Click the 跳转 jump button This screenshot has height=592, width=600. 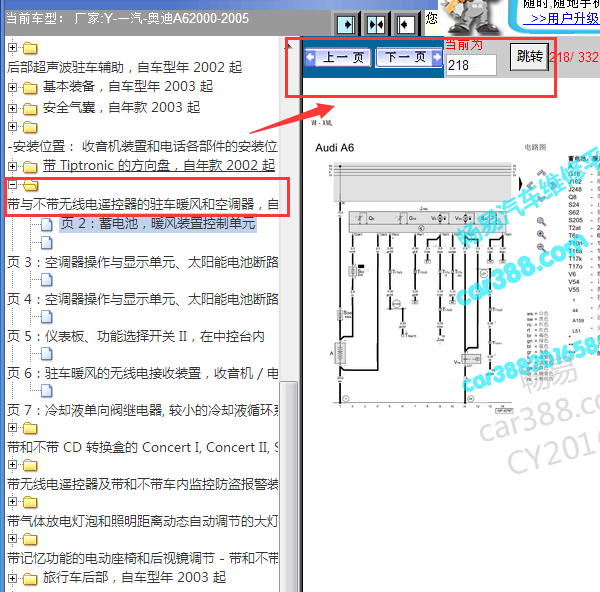(530, 57)
